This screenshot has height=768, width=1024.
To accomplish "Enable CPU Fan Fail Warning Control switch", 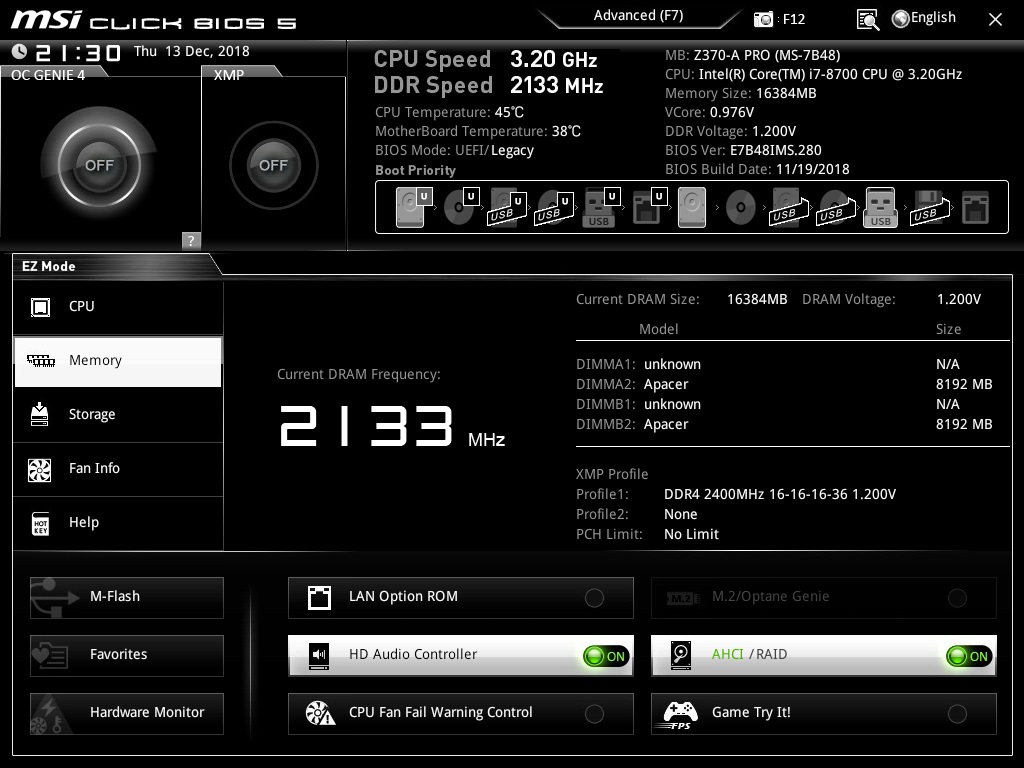I will tap(594, 714).
